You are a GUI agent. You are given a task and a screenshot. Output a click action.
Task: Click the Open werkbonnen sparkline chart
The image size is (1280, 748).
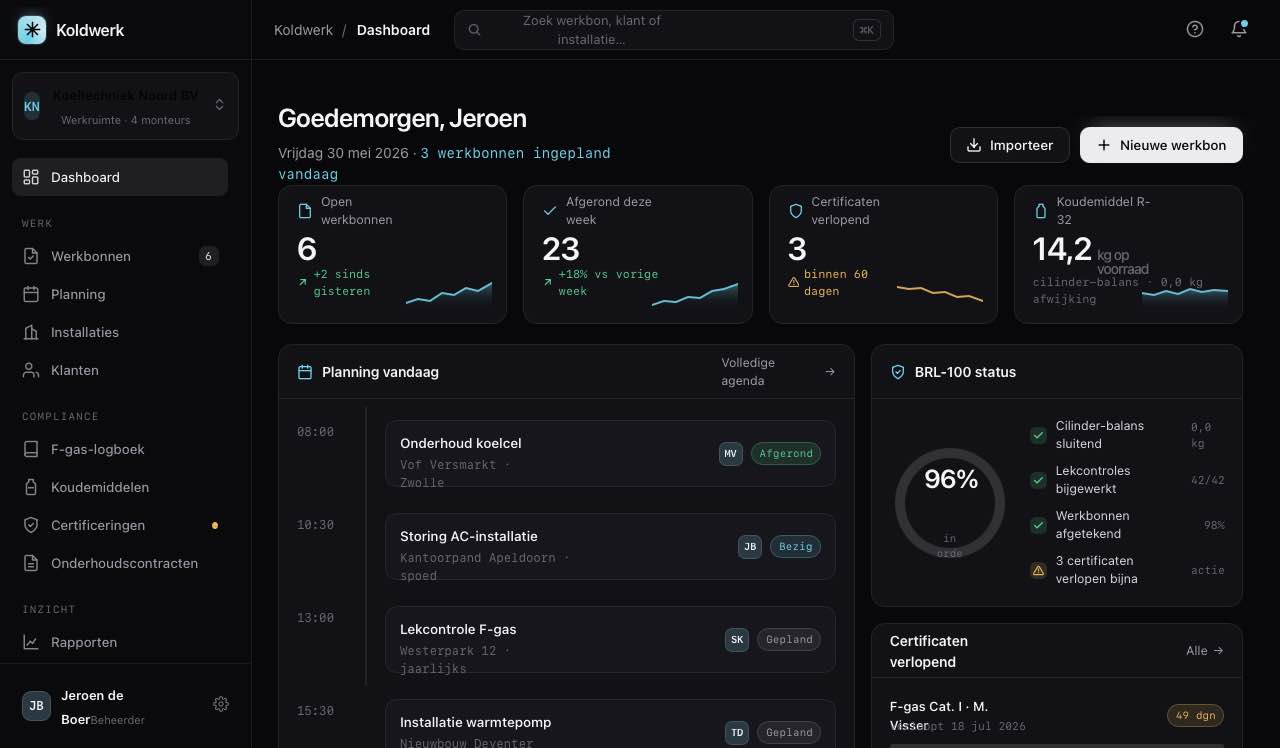(x=449, y=293)
